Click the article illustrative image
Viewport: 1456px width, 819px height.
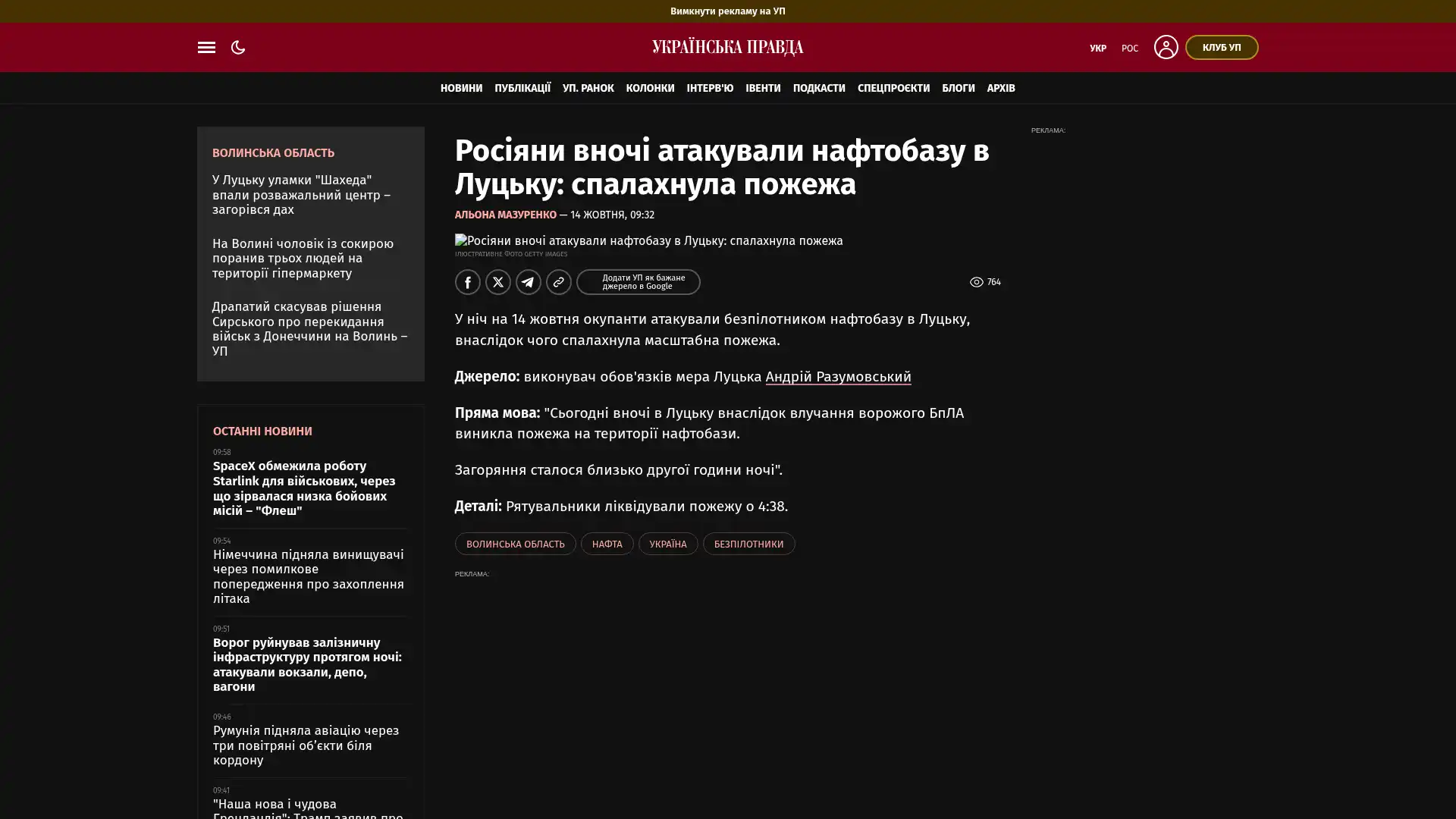649,241
